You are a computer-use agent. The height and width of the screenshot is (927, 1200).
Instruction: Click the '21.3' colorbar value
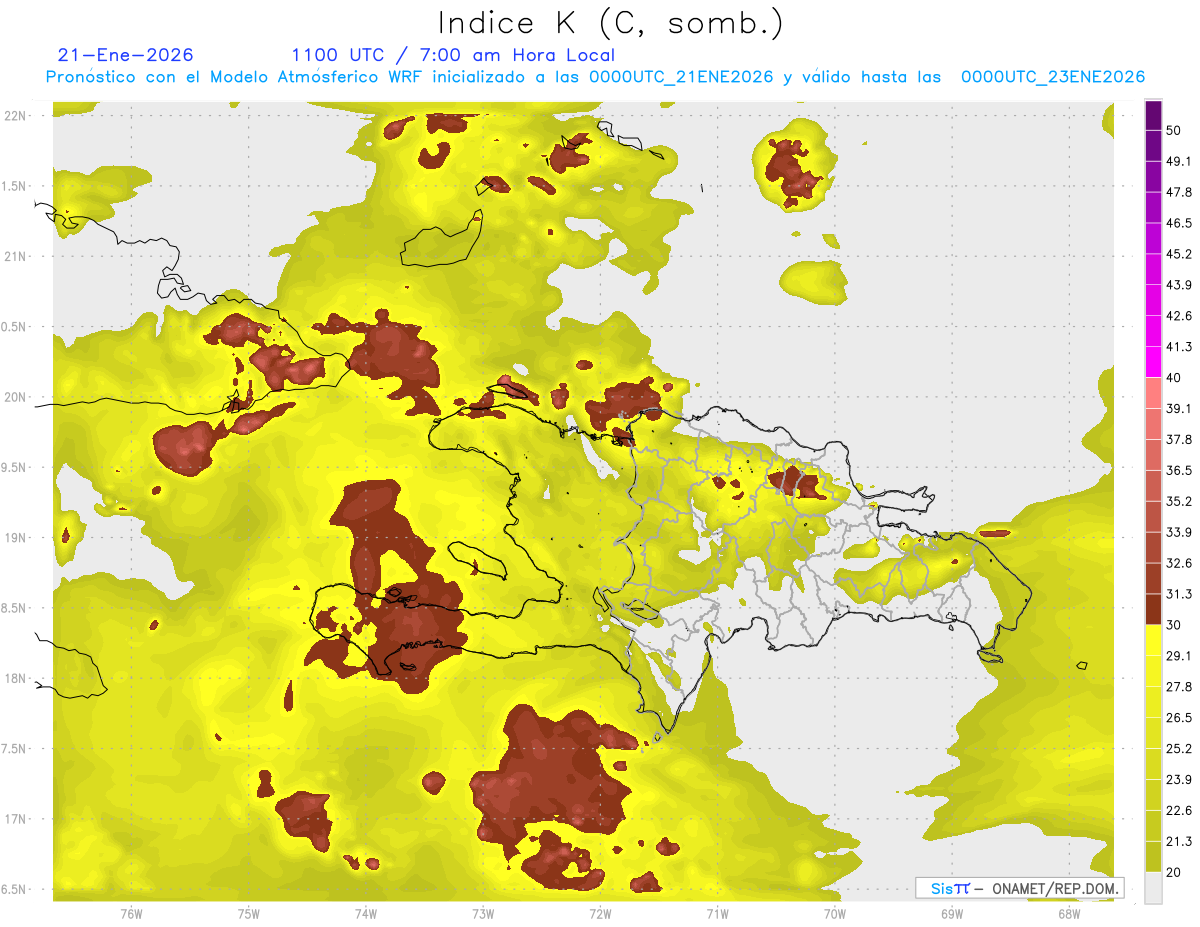1179,842
